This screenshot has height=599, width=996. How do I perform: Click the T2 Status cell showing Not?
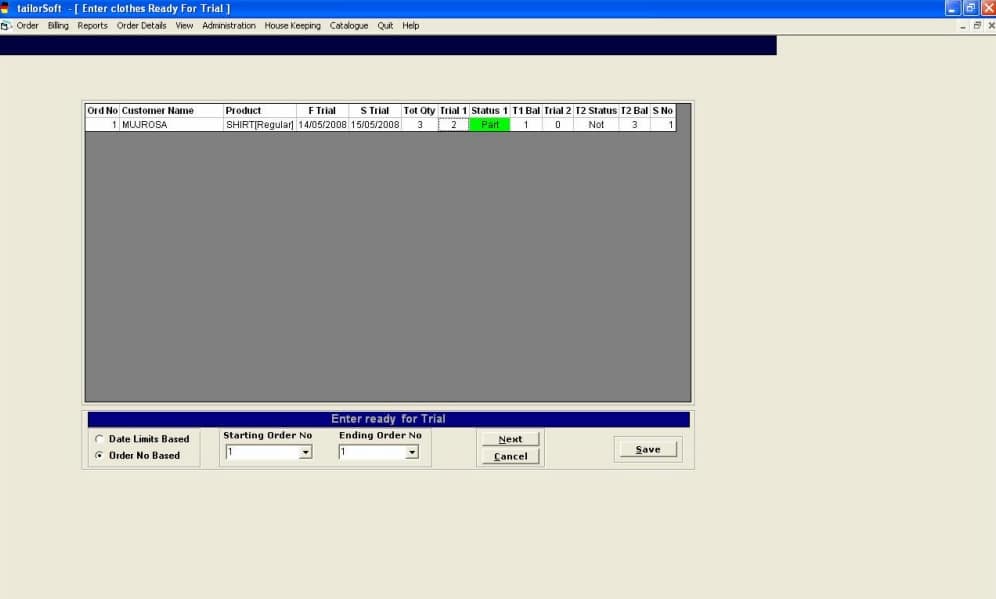(596, 125)
